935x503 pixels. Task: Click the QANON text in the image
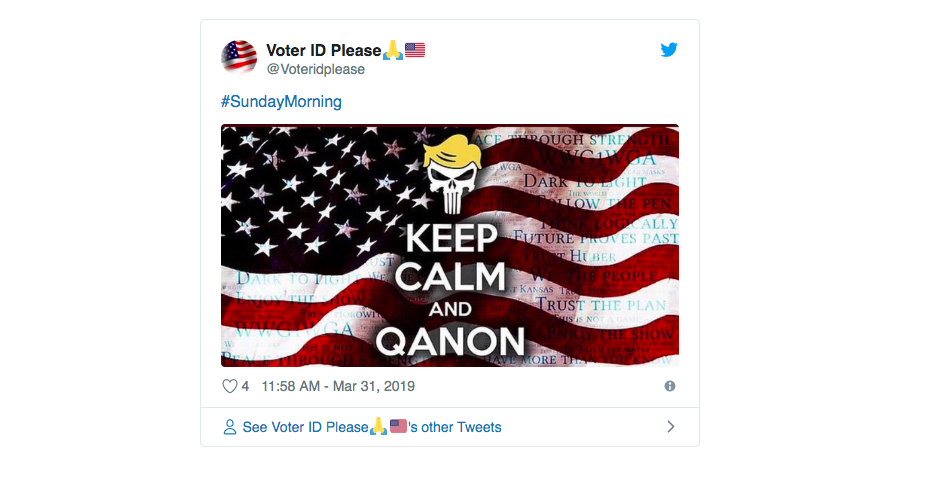point(450,341)
